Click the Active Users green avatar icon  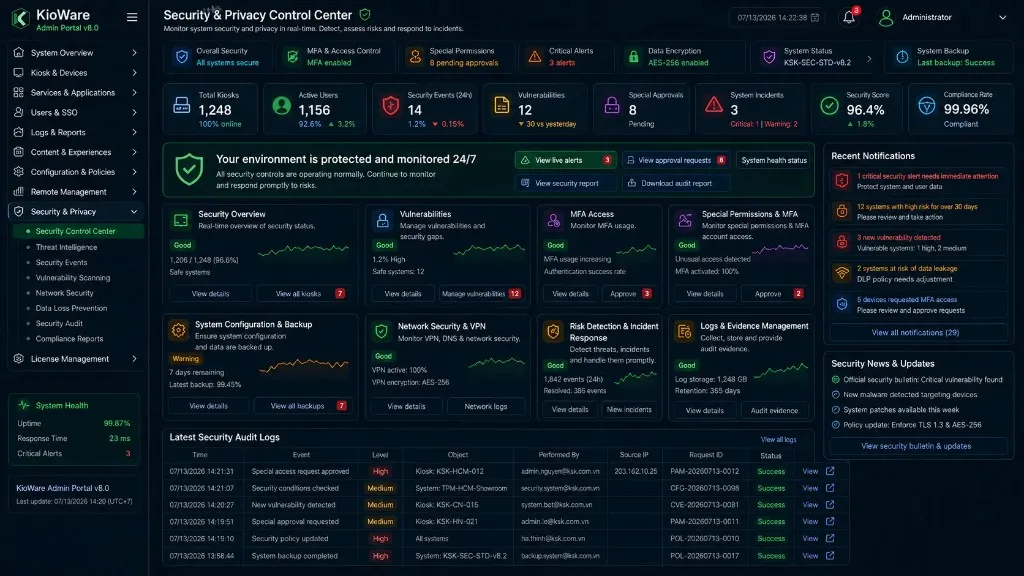coord(281,105)
